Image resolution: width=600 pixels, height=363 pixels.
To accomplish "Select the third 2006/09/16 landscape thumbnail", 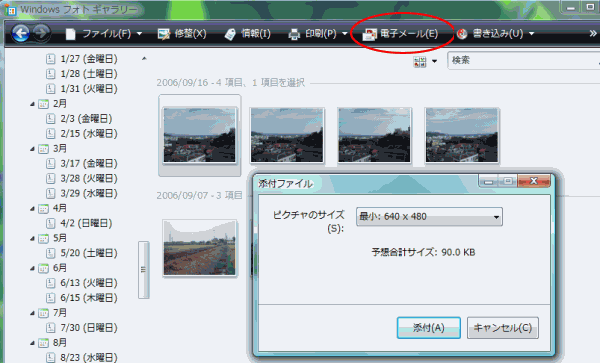I will 374,135.
